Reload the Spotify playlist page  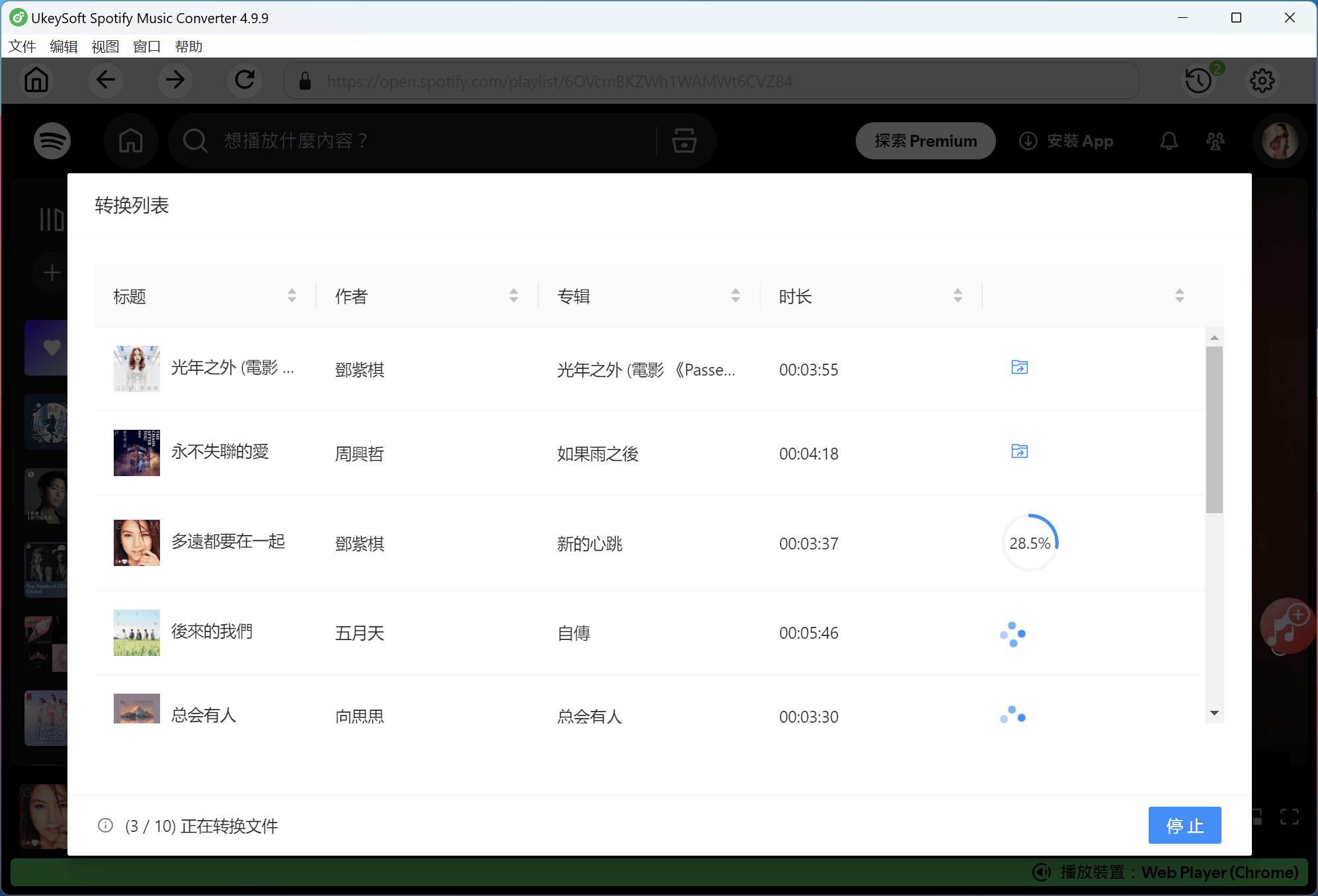[x=245, y=80]
